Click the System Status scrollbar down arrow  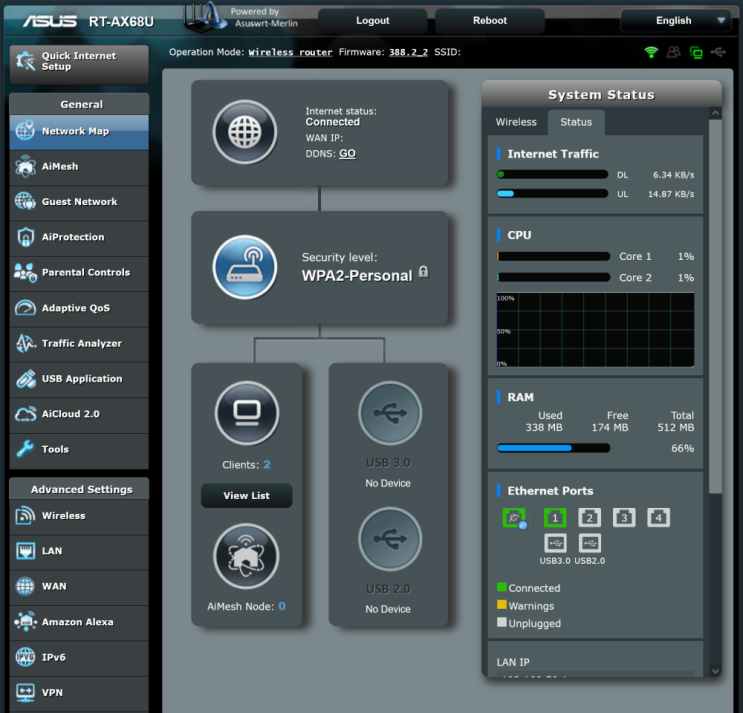pos(716,671)
